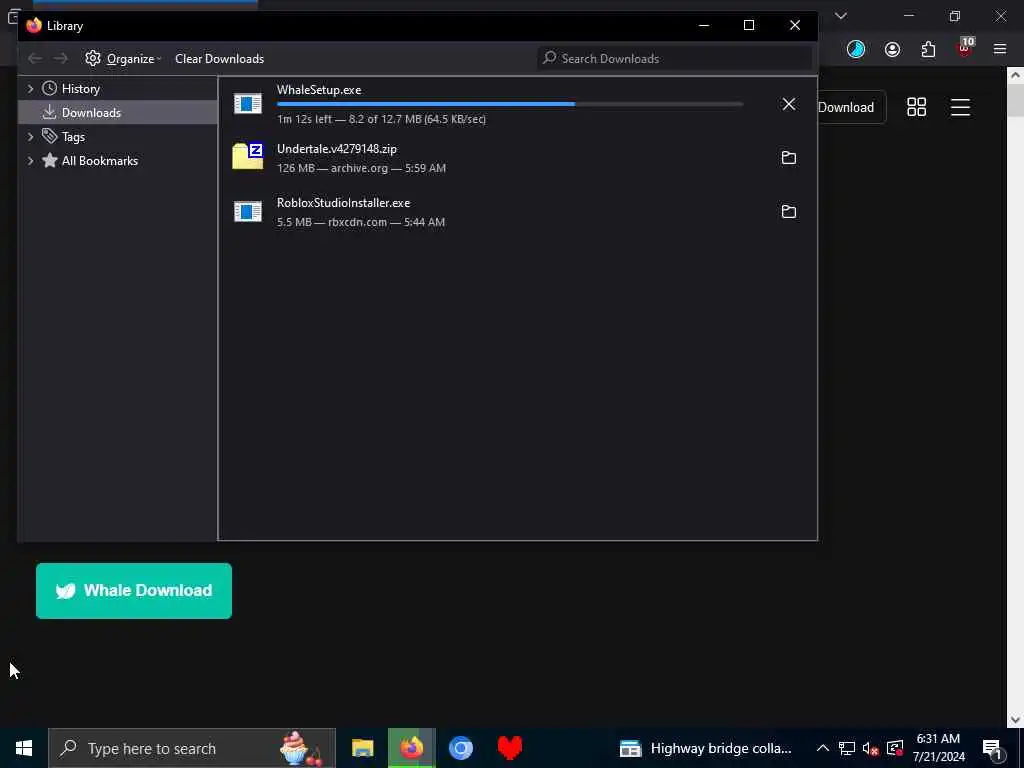Go forward in Library navigation

click(x=61, y=59)
